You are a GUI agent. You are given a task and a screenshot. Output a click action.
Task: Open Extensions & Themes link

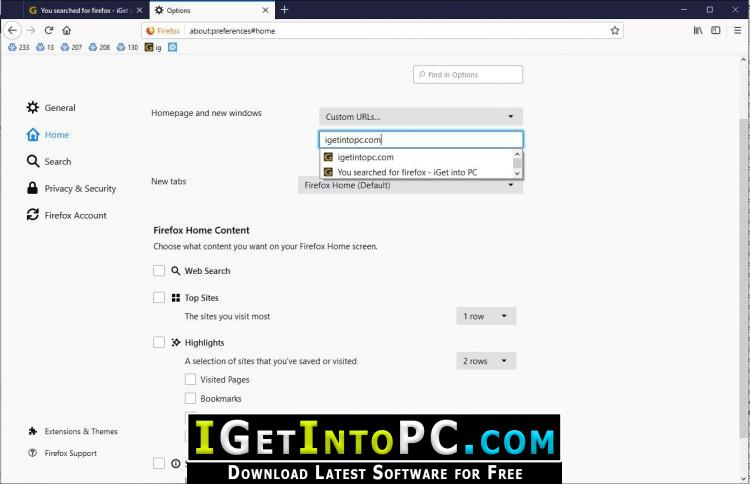click(x=73, y=431)
